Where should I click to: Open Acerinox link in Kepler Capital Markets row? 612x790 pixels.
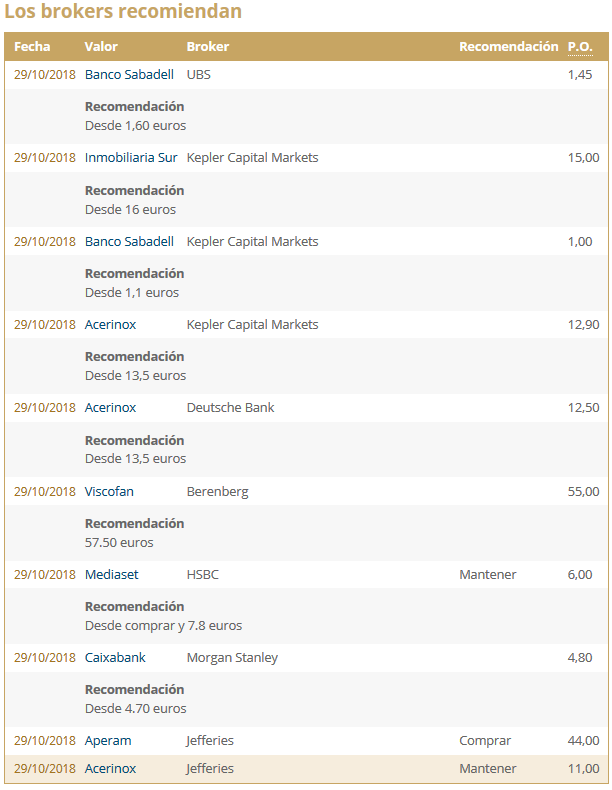click(x=110, y=324)
